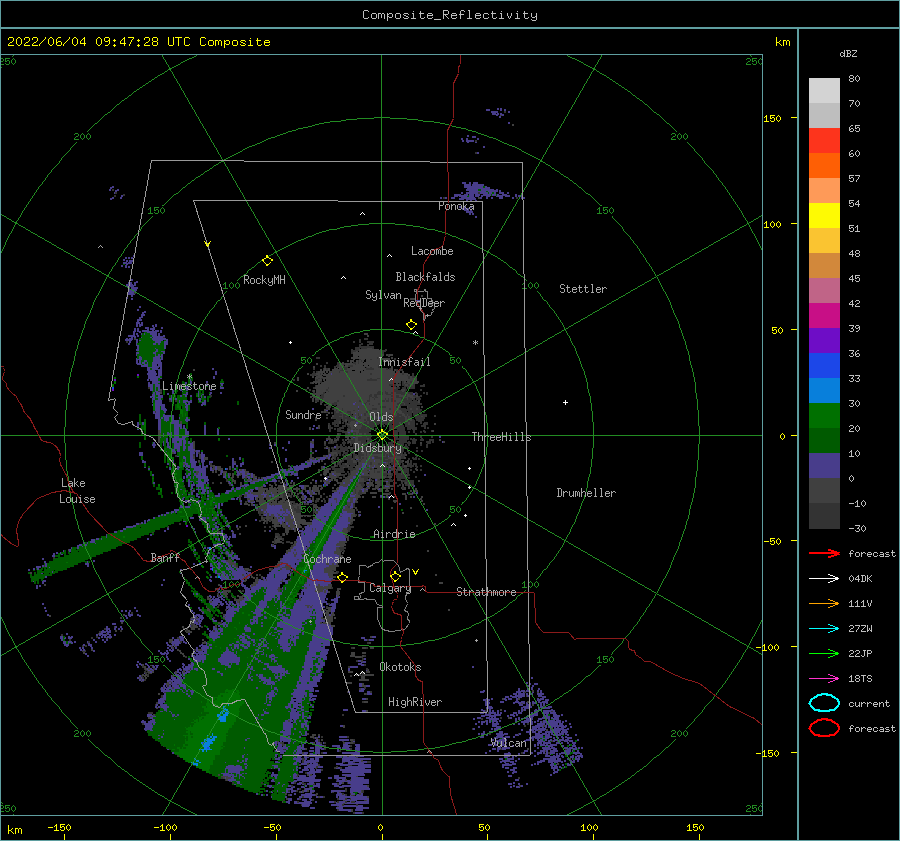Select the Innisfail label
The image size is (900, 841).
coord(404,362)
